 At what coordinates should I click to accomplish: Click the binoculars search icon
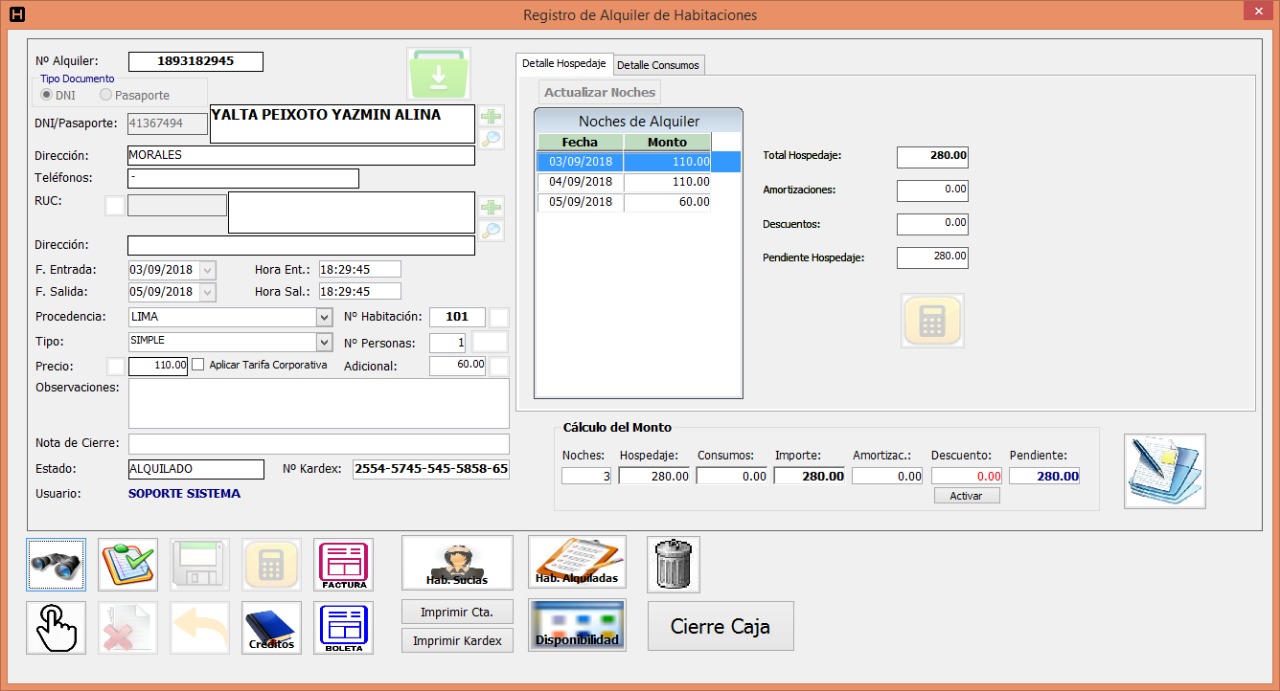click(56, 565)
